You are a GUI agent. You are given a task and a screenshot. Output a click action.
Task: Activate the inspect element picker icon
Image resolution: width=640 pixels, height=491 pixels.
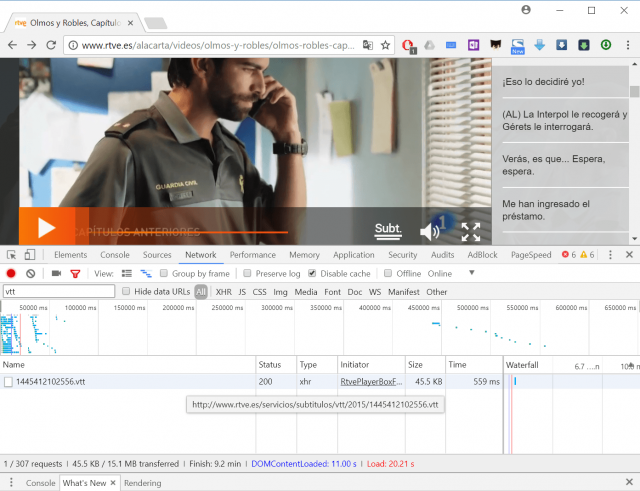tap(11, 255)
